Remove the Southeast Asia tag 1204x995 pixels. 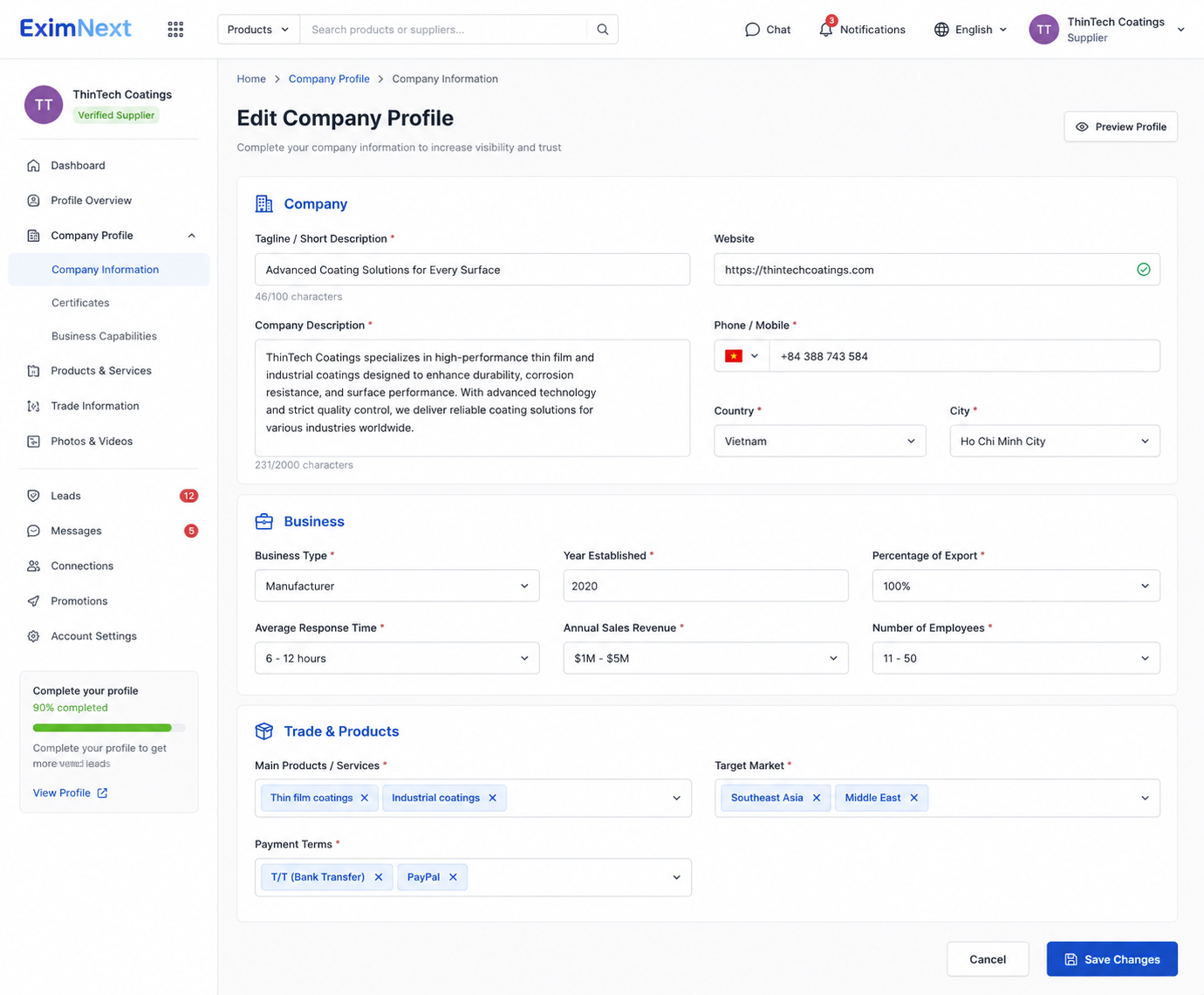point(817,798)
